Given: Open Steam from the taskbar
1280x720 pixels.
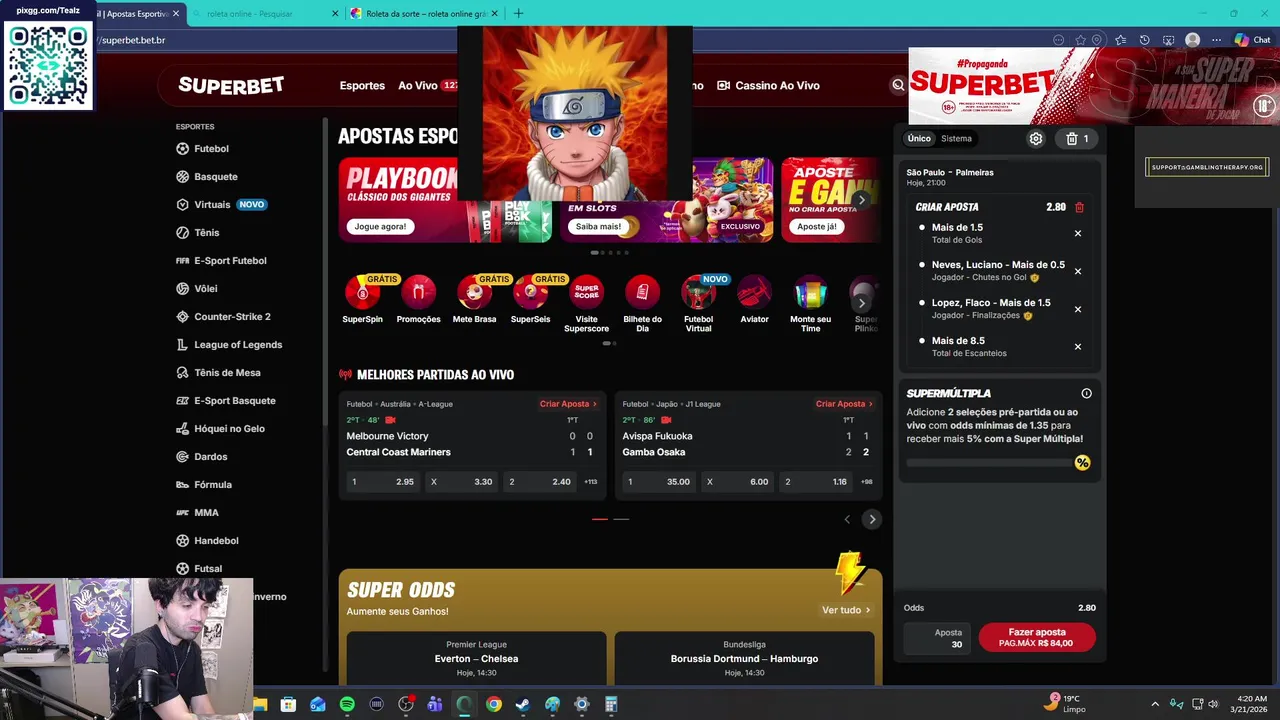Looking at the screenshot, I should pyautogui.click(x=523, y=704).
